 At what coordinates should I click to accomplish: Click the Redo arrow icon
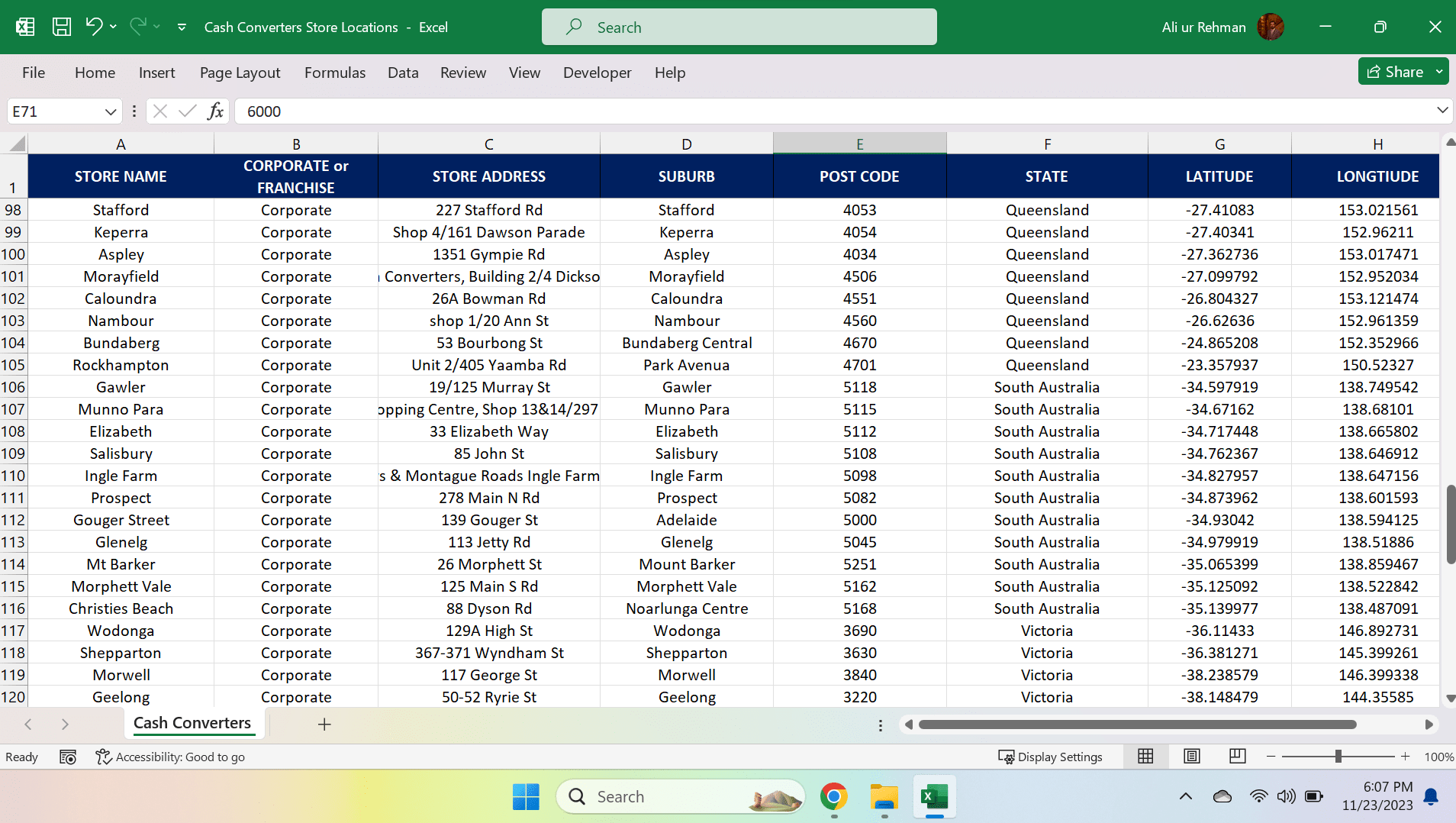pyautogui.click(x=138, y=27)
